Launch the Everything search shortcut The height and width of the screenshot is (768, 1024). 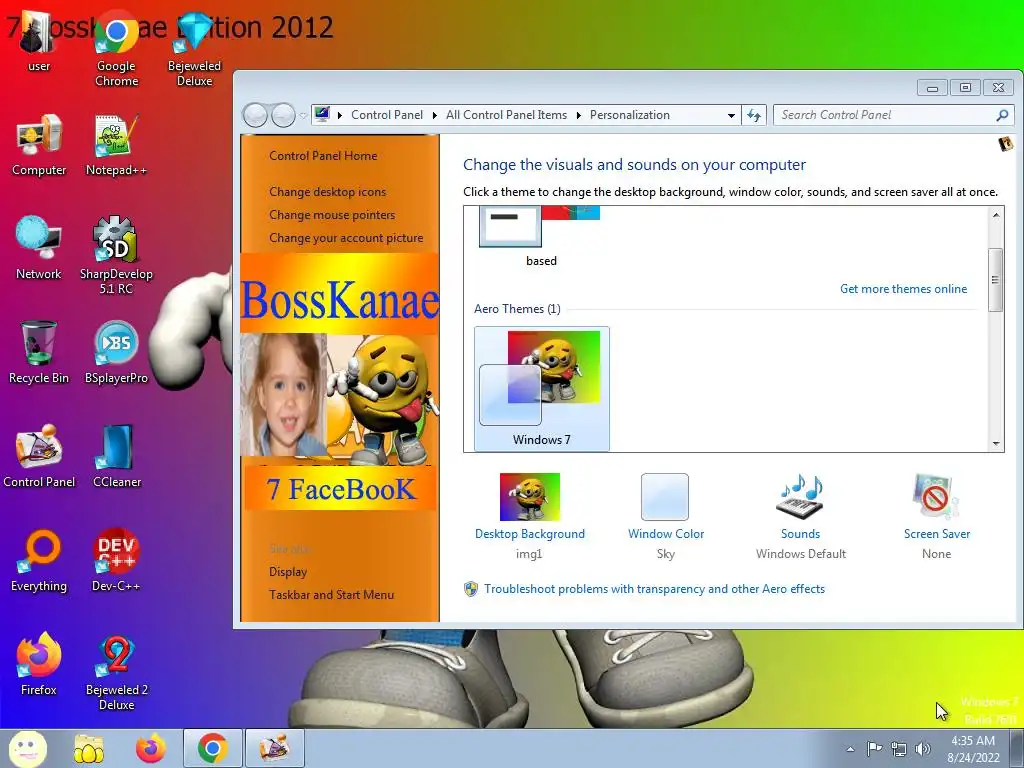(x=39, y=560)
